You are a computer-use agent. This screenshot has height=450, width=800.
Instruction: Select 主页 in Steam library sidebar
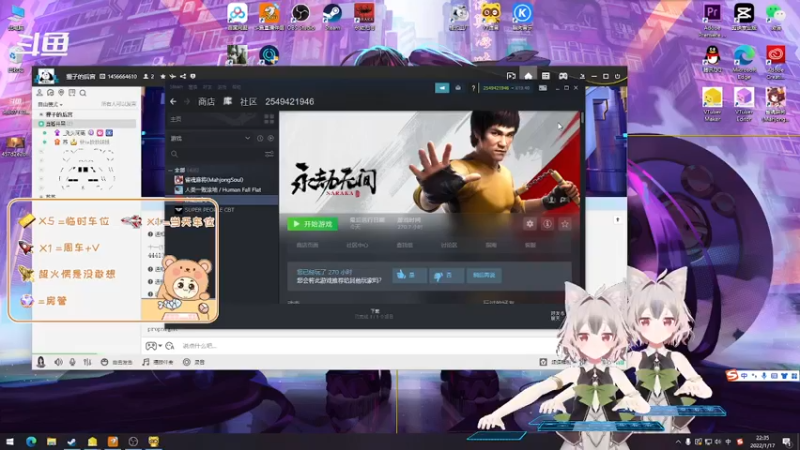(176, 119)
